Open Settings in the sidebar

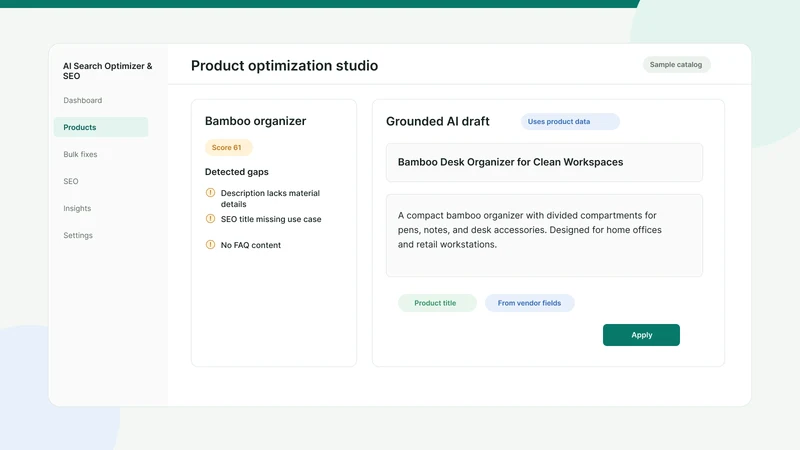point(78,235)
